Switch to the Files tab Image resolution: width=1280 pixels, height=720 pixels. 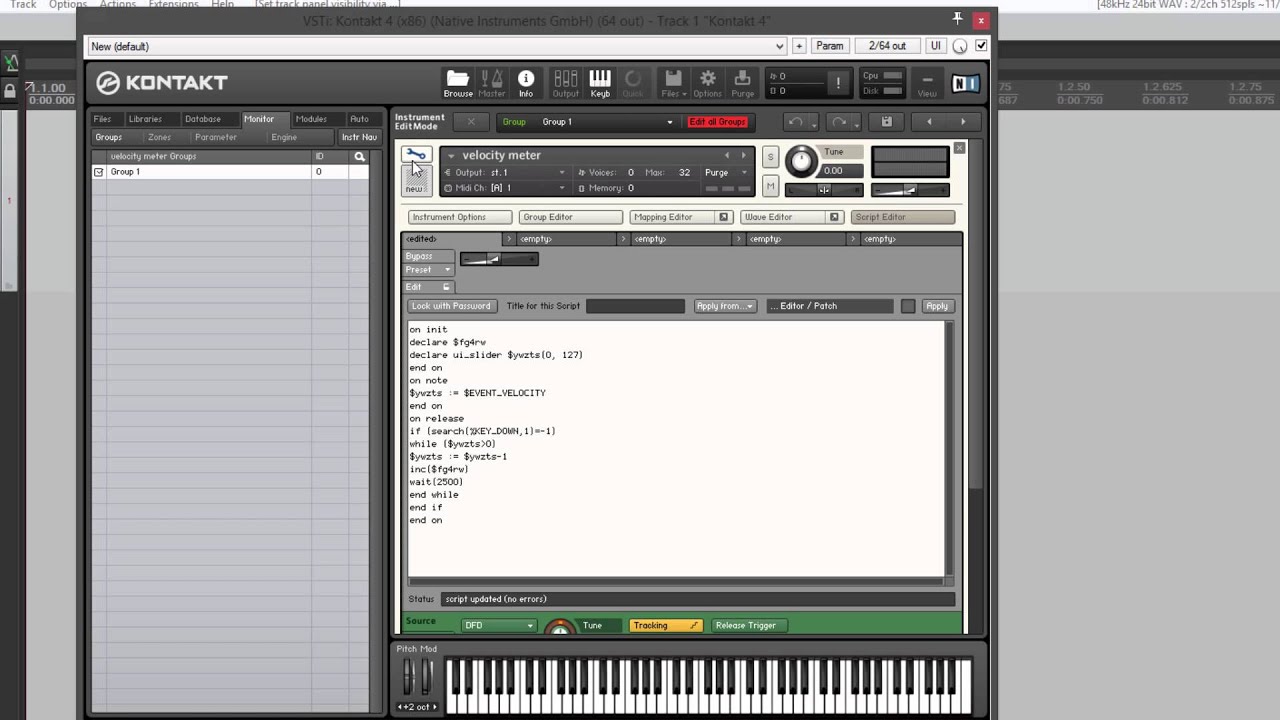tap(103, 119)
